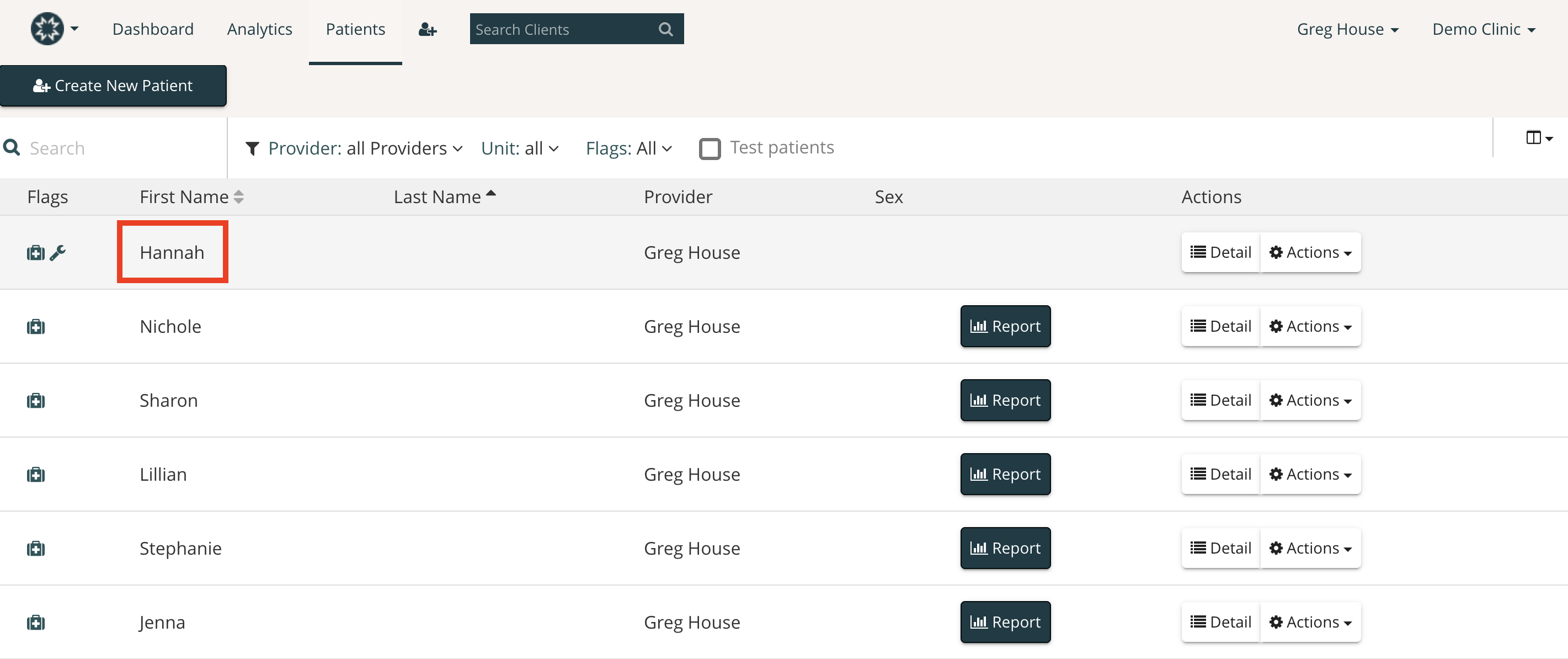
Task: Select patient name Jenna
Action: click(162, 623)
